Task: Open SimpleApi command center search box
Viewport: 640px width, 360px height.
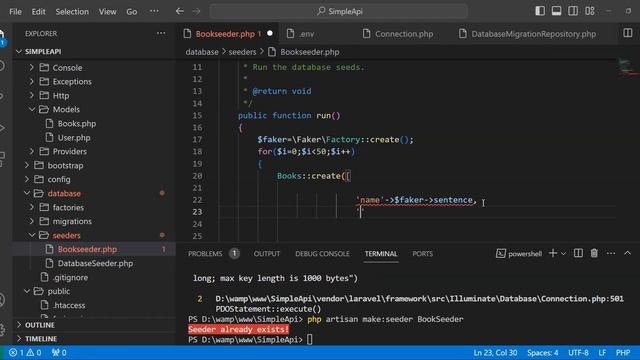Action: (338, 11)
